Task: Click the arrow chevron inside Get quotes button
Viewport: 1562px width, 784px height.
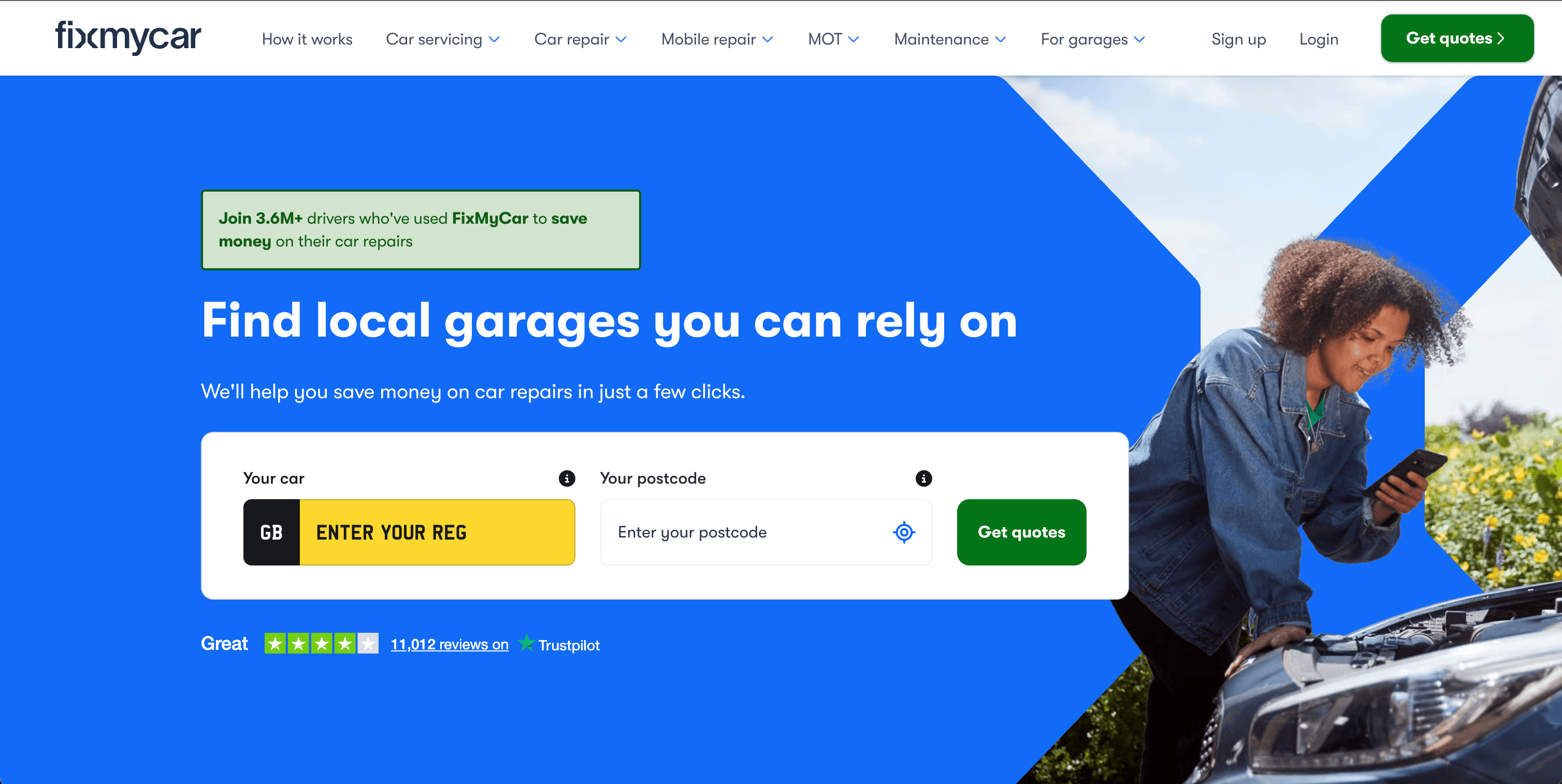Action: click(x=1499, y=38)
